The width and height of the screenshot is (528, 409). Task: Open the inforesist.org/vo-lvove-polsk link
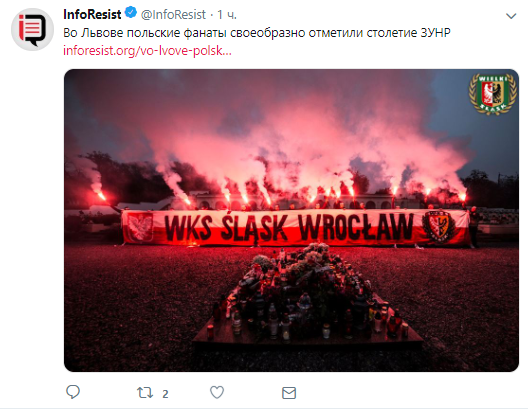147,50
